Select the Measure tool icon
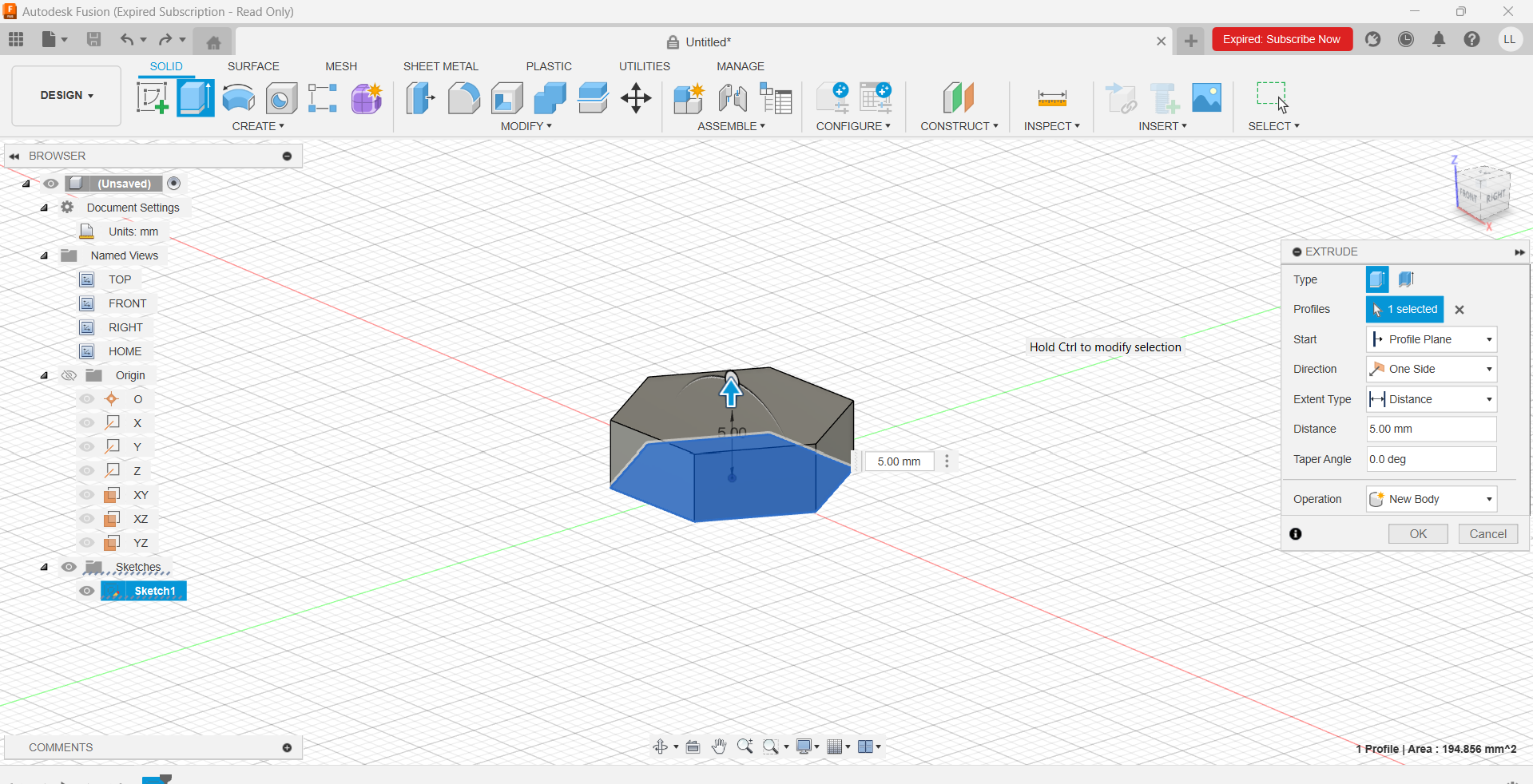 (x=1051, y=98)
